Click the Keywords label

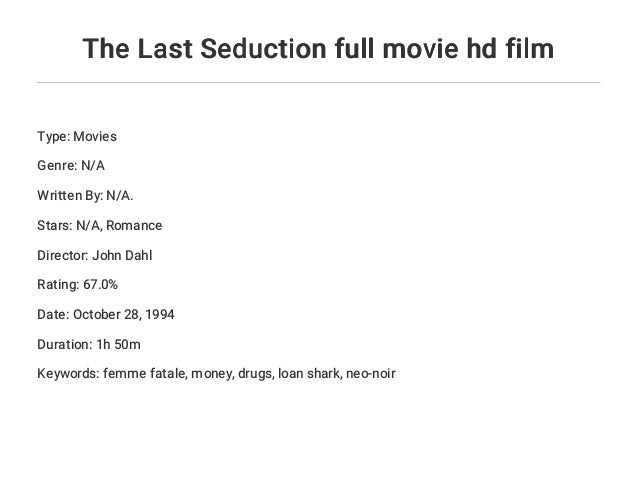[x=68, y=374]
